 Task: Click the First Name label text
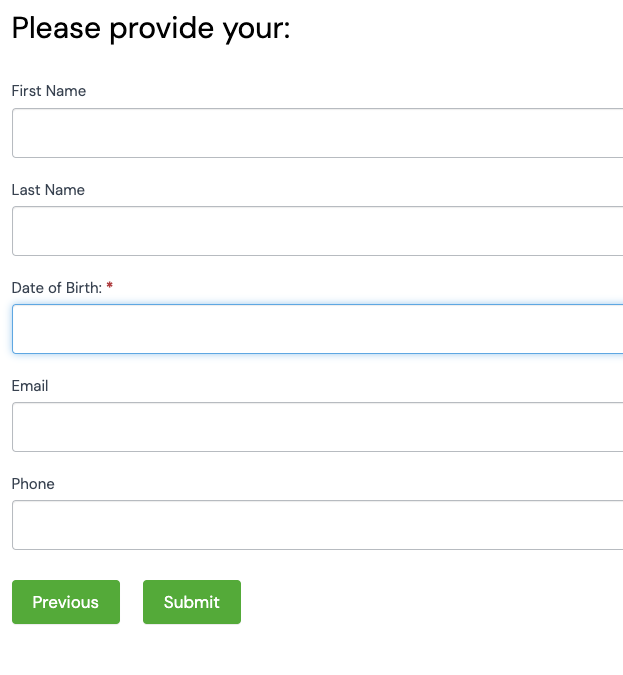[x=49, y=91]
